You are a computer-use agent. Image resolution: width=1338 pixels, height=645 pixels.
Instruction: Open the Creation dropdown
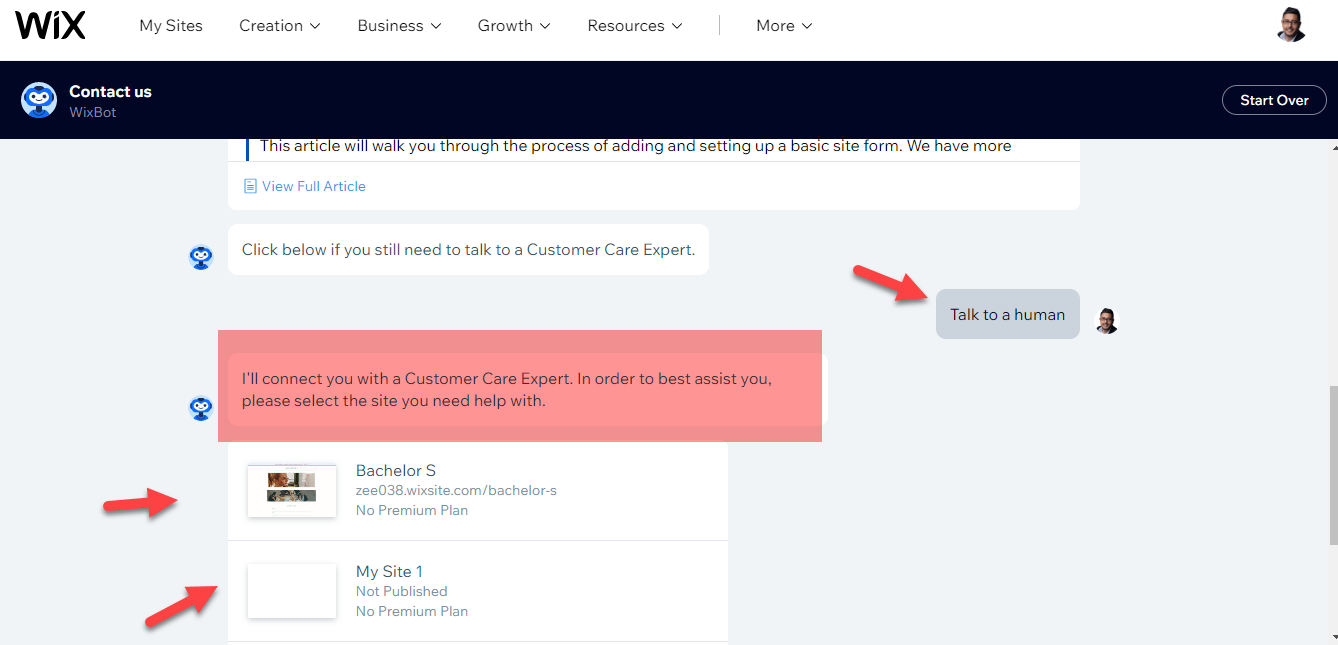click(x=279, y=25)
